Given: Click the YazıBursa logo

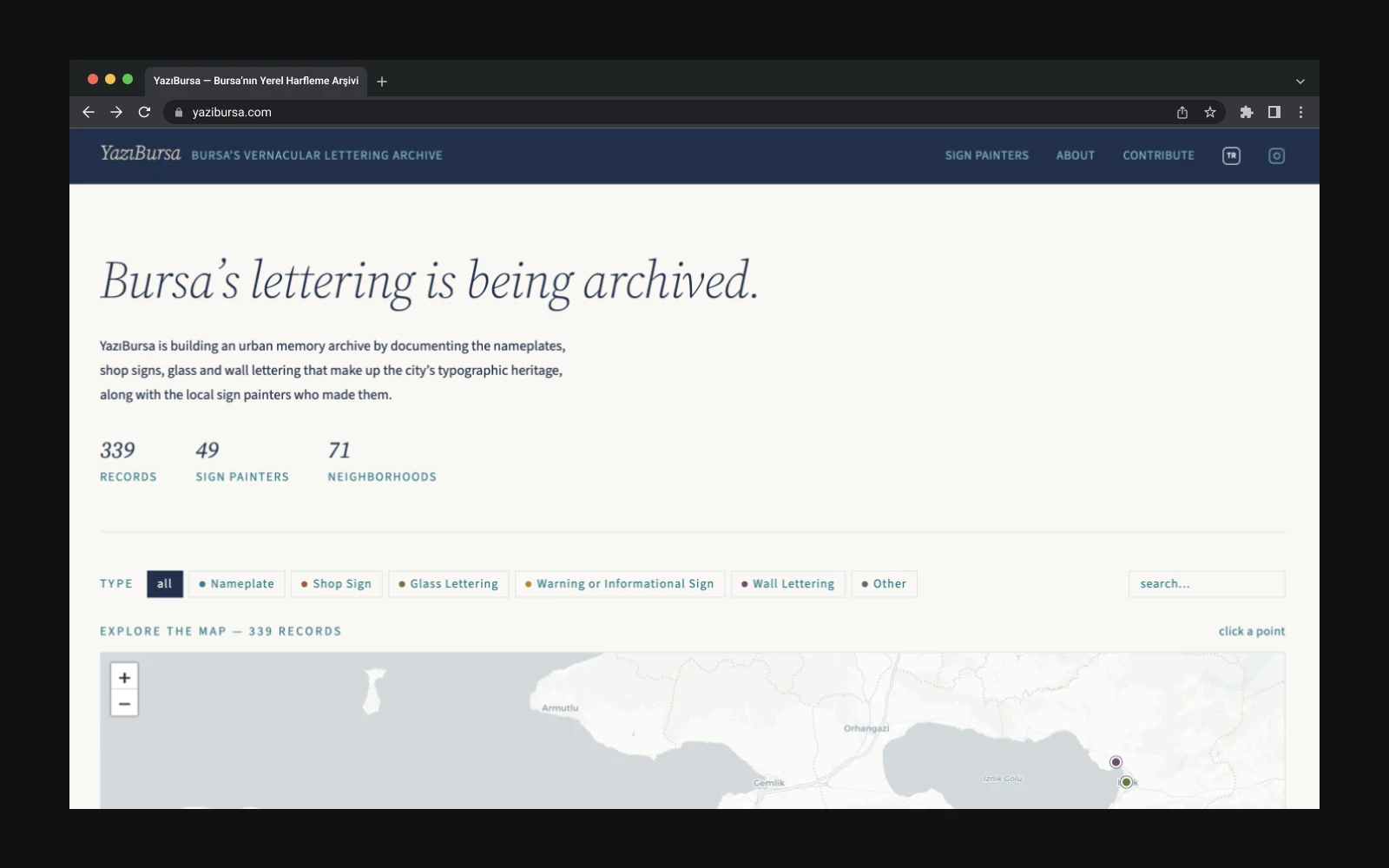Looking at the screenshot, I should [x=141, y=154].
